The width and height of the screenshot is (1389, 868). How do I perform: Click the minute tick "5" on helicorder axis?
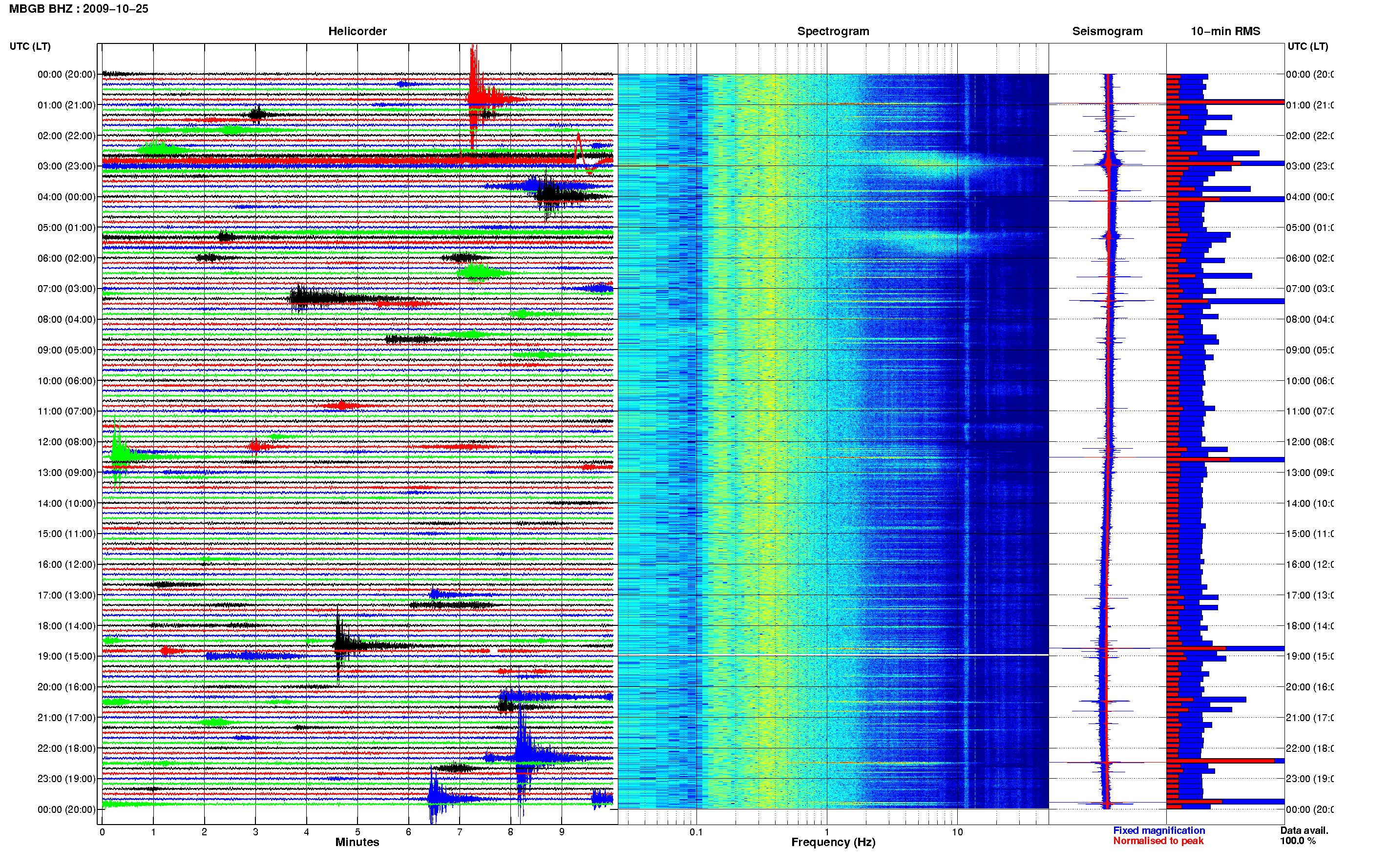357,832
